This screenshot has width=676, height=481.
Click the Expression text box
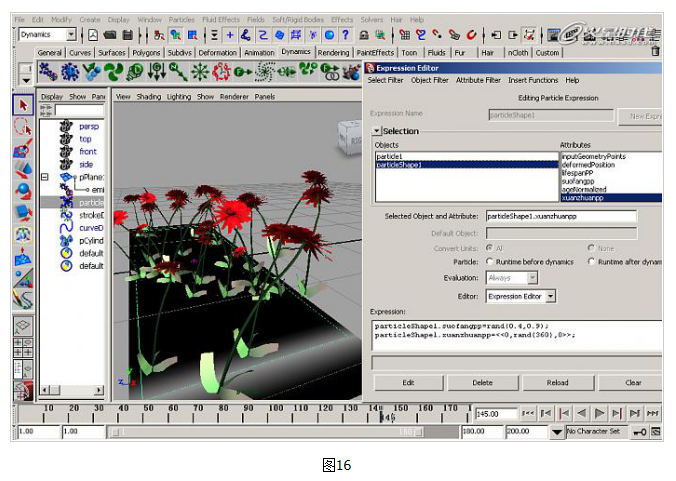point(516,335)
